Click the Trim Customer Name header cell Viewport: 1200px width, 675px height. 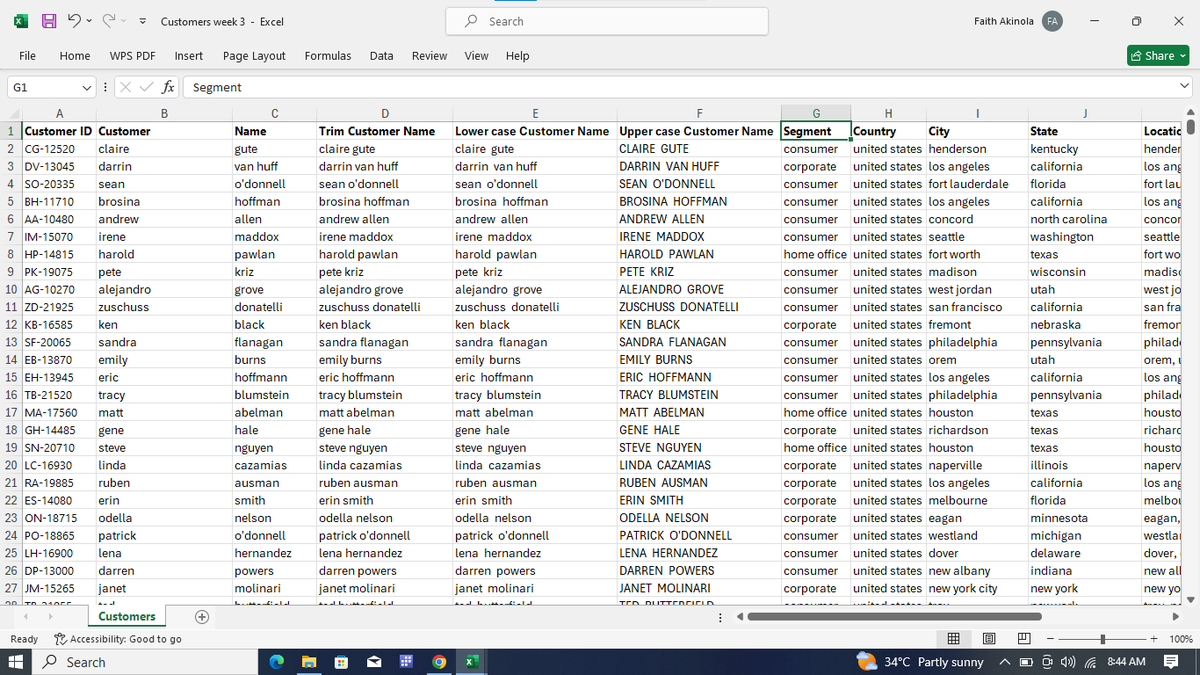point(384,131)
